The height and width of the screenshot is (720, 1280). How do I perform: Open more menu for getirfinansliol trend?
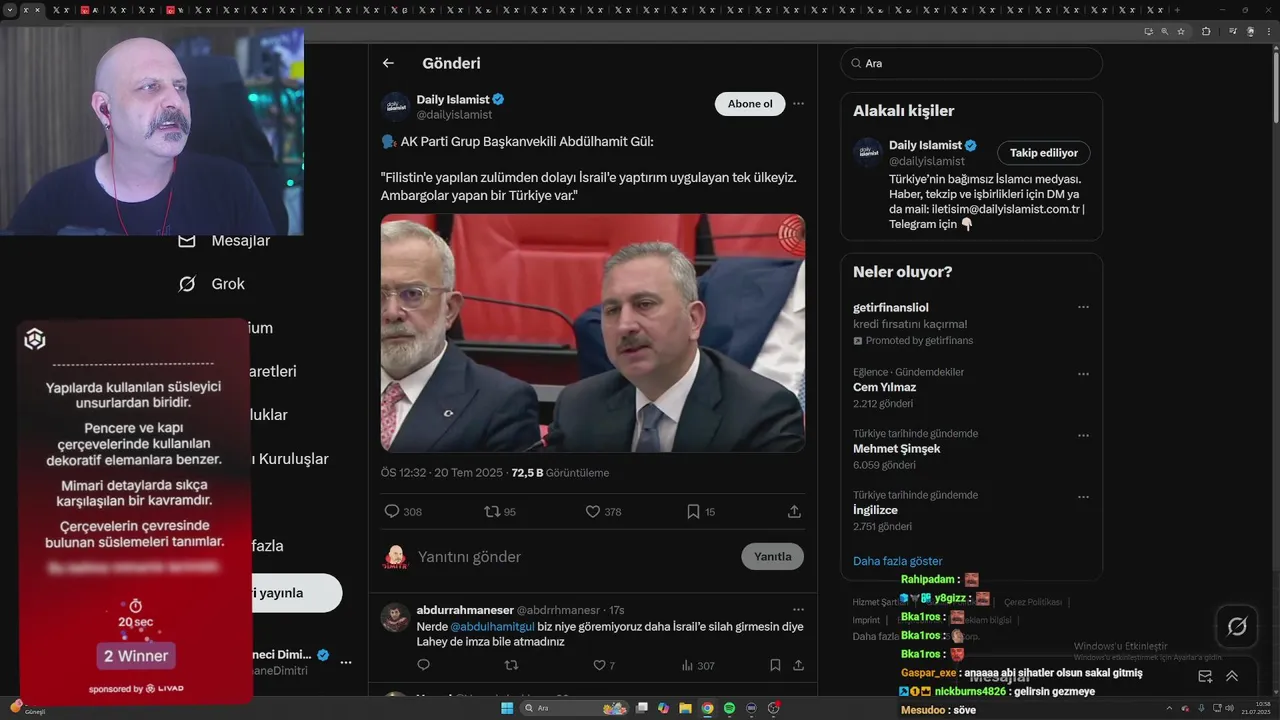(1083, 307)
